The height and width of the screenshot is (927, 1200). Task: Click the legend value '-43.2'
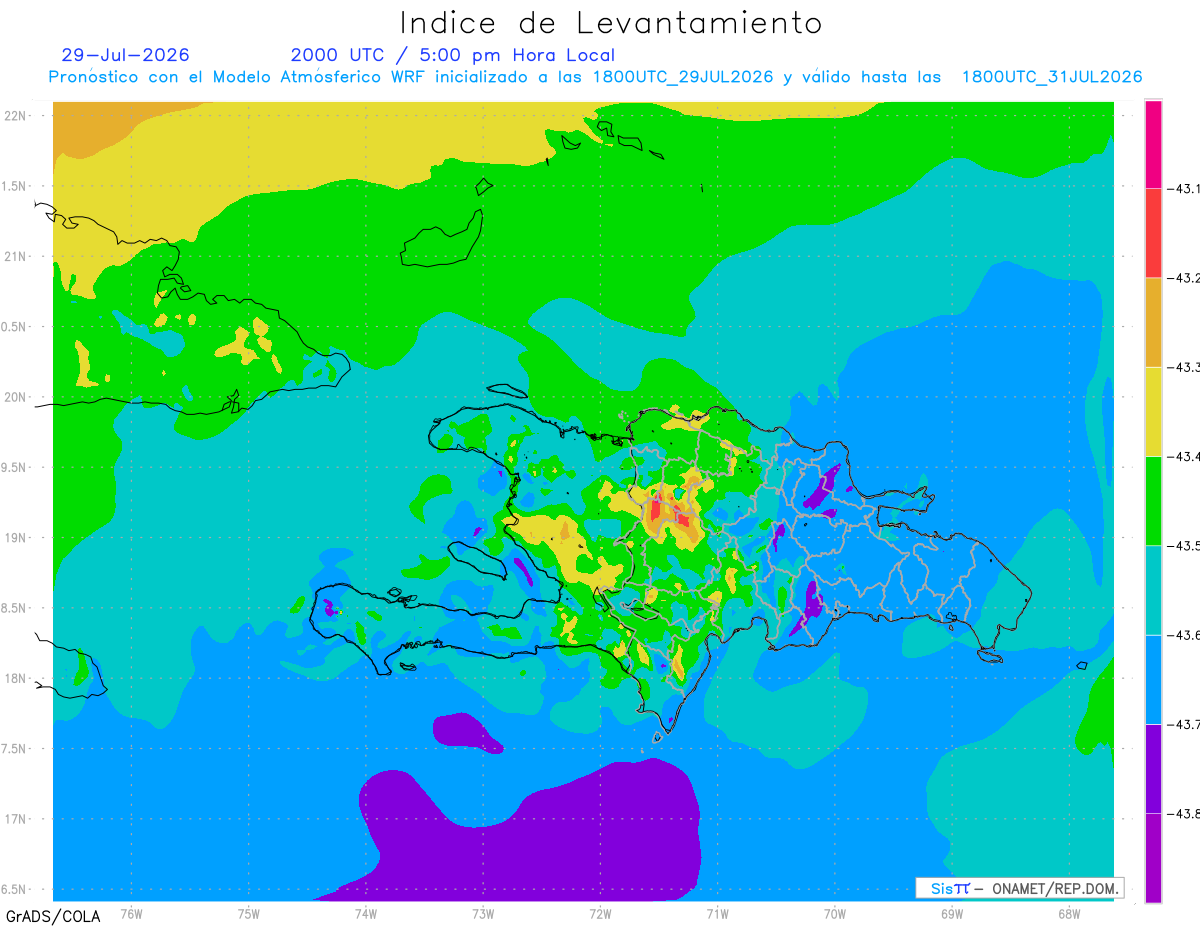coord(1183,278)
